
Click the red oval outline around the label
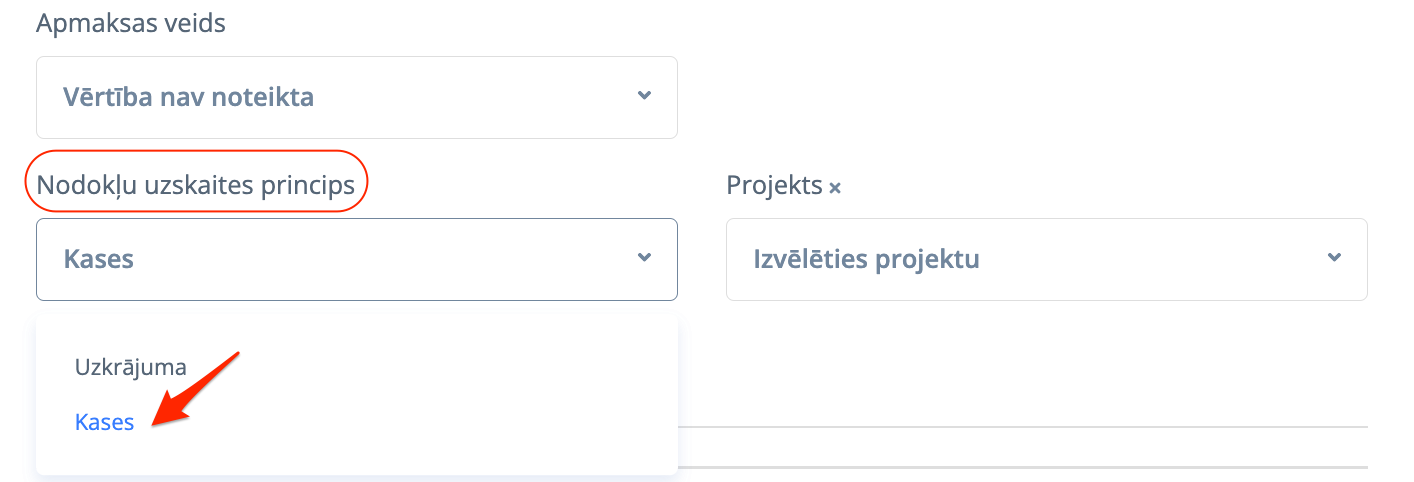pyautogui.click(x=28, y=182)
